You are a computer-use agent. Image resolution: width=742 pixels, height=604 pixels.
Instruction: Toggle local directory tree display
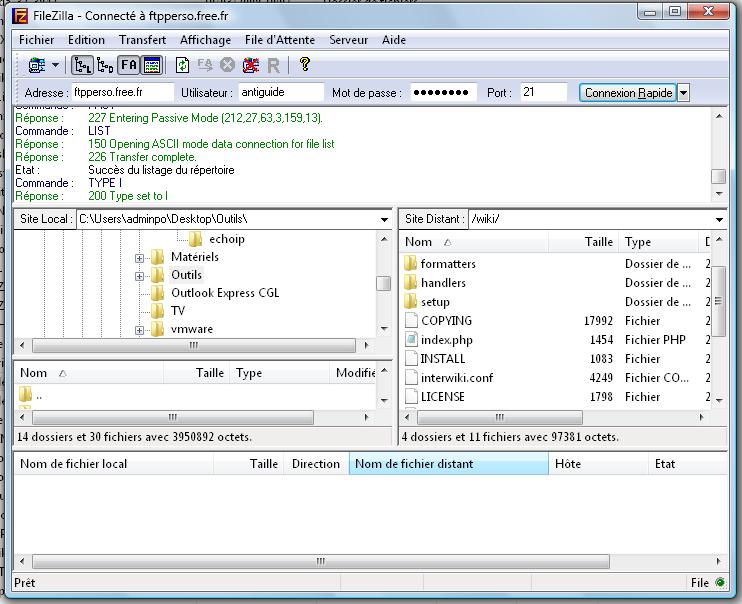pyautogui.click(x=82, y=65)
